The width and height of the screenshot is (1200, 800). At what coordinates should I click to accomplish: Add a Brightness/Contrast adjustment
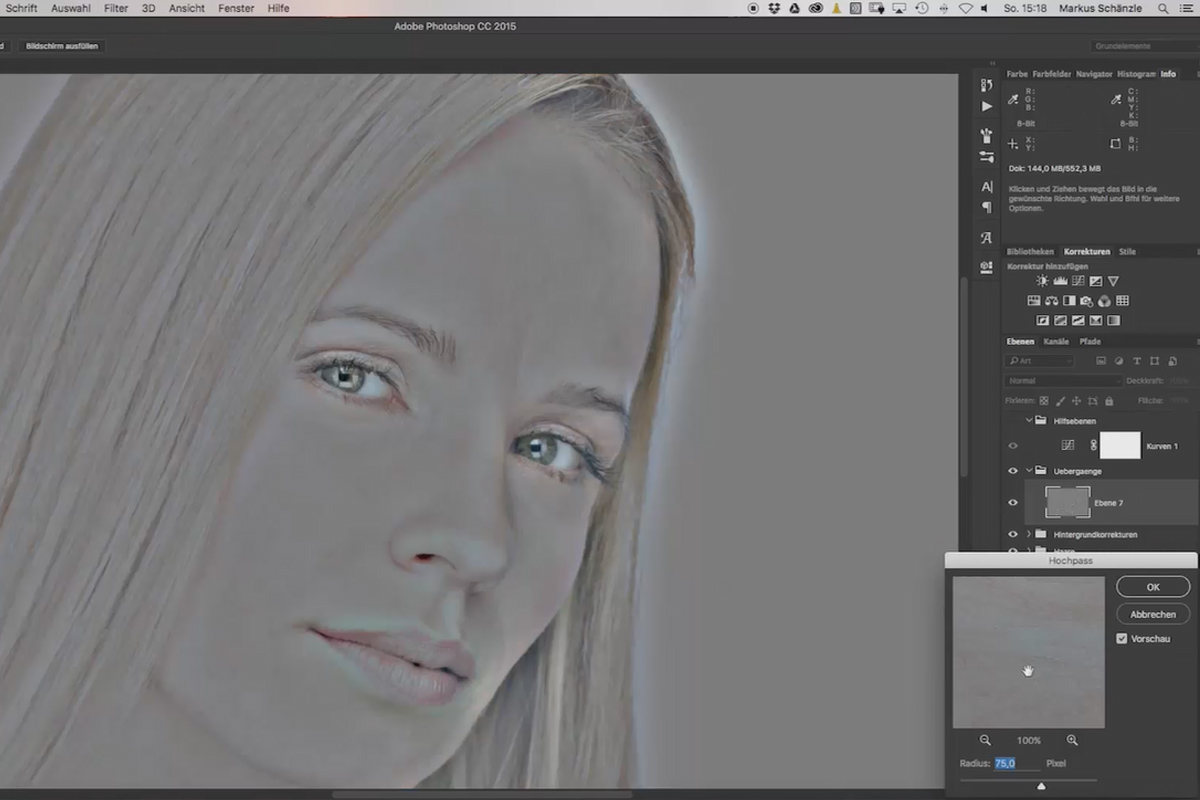1042,281
